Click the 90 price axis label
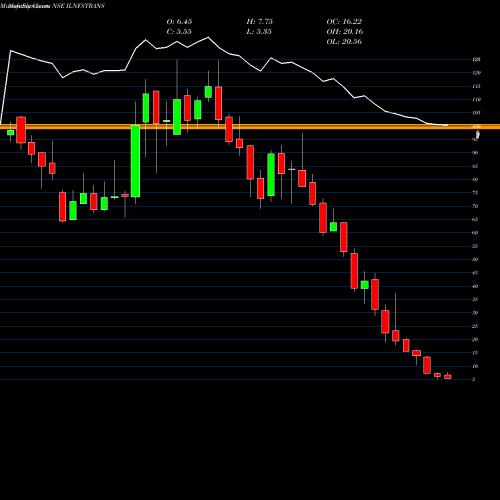 pyautogui.click(x=475, y=153)
